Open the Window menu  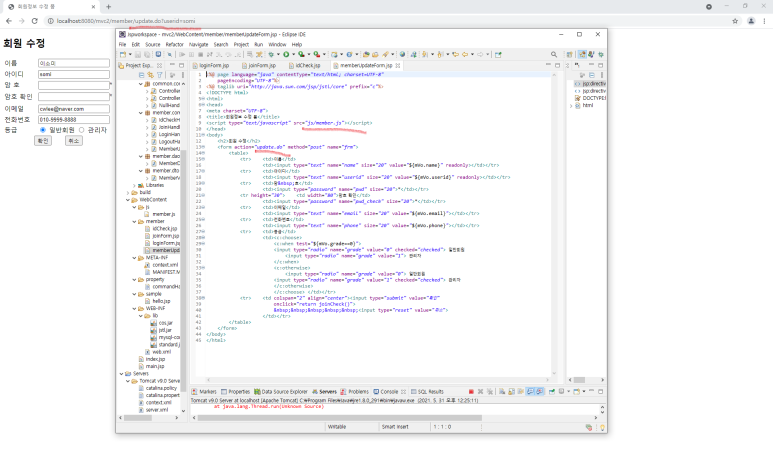[x=277, y=44]
